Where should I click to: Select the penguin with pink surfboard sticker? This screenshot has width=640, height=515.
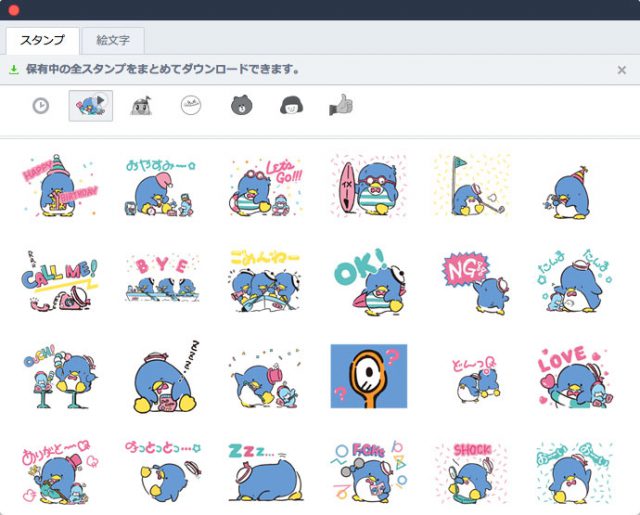click(x=369, y=186)
